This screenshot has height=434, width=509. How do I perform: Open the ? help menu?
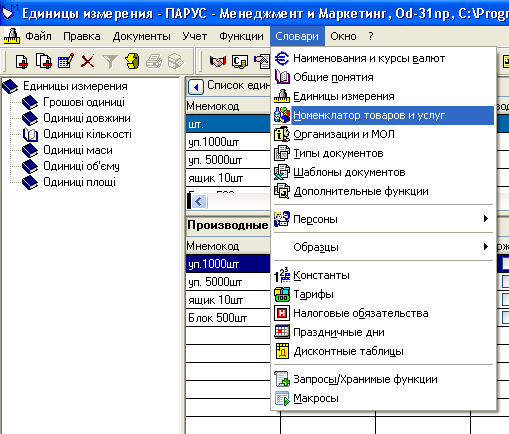tap(371, 36)
